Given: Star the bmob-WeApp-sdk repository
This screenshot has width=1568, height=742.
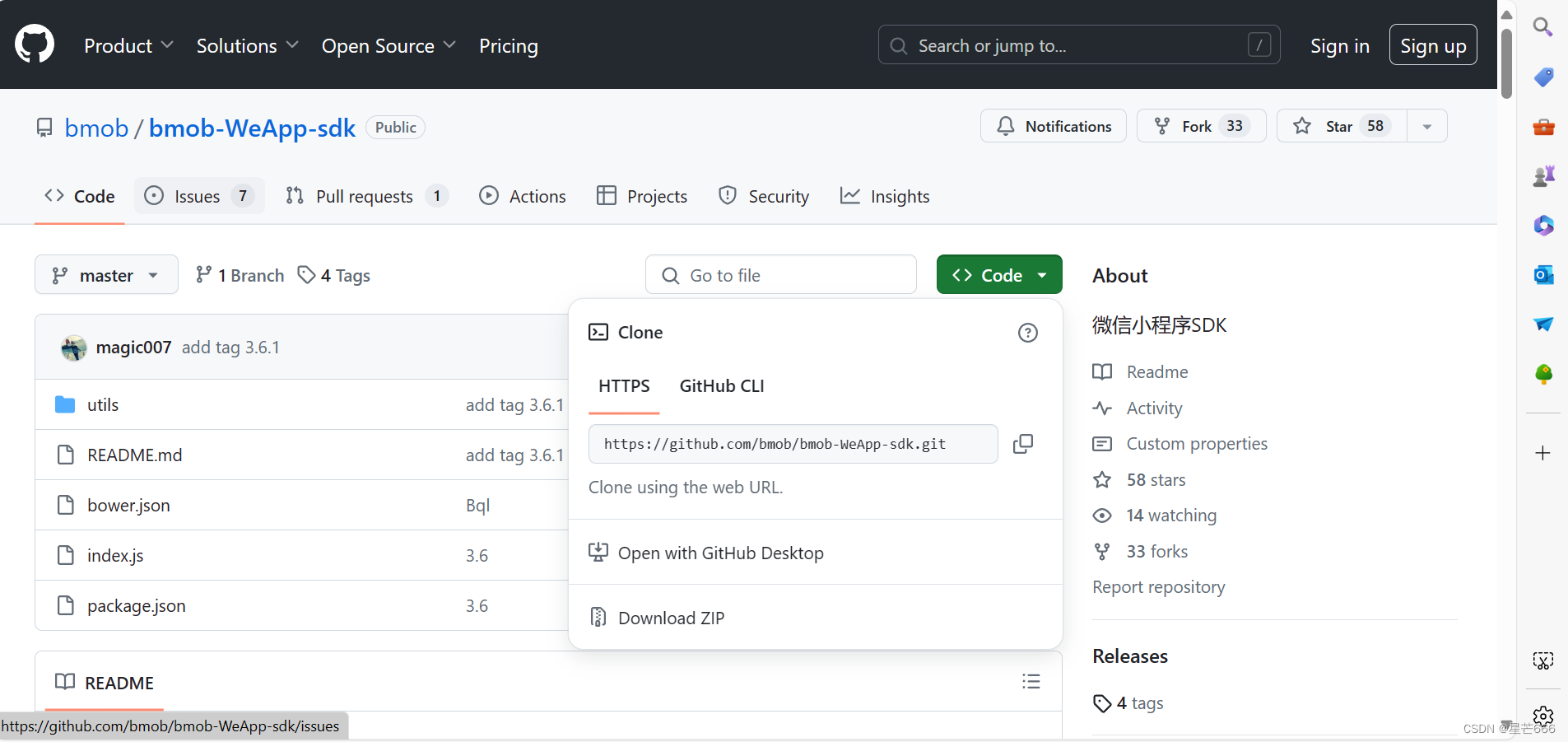Looking at the screenshot, I should (1342, 126).
